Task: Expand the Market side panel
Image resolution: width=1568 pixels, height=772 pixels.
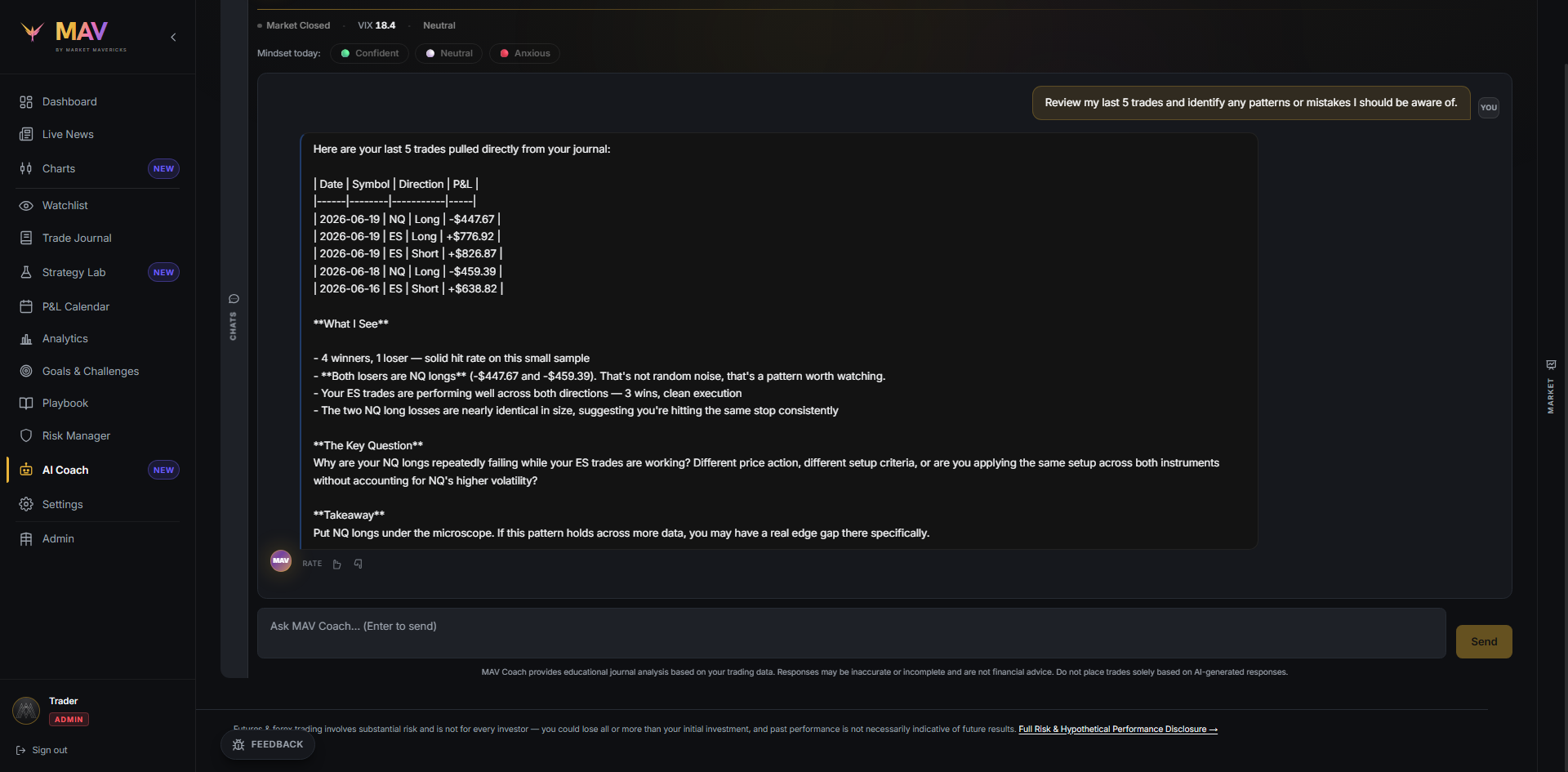Action: [x=1551, y=386]
